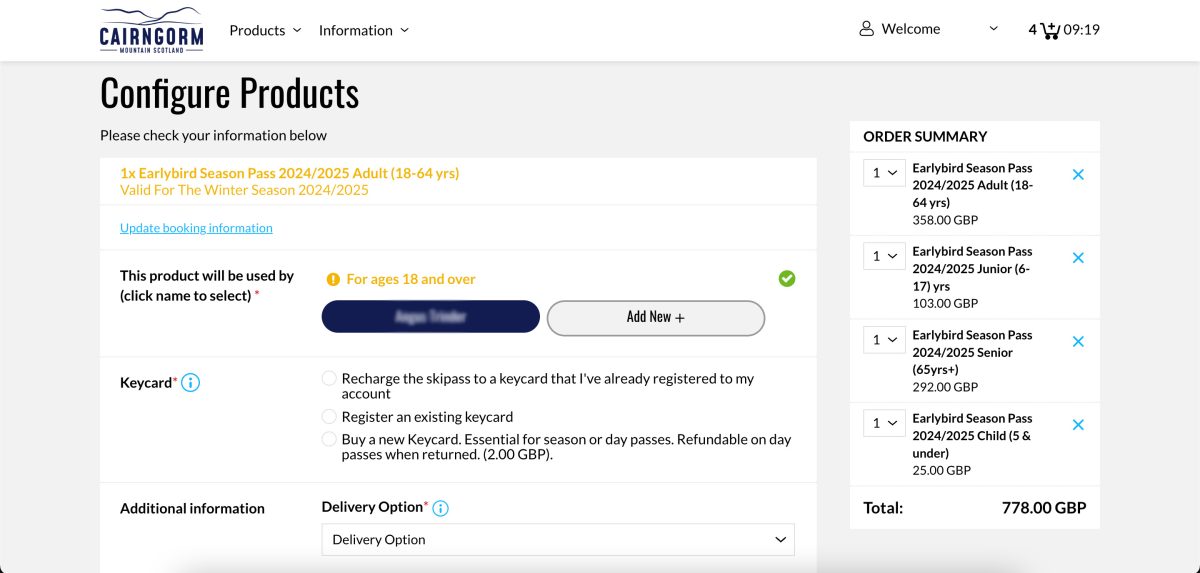Select recharge skipass to registered keycard option
The image size is (1200, 573).
pyautogui.click(x=329, y=379)
